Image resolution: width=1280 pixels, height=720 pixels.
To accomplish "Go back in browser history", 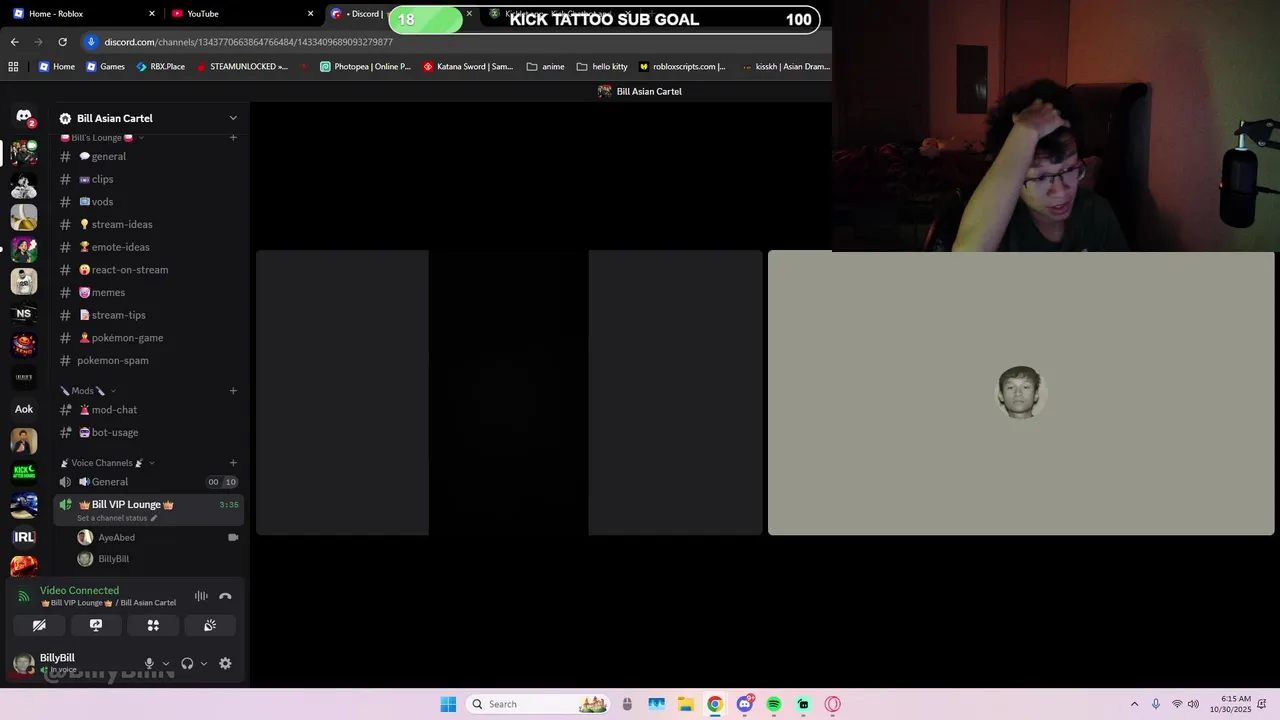I will (x=14, y=42).
